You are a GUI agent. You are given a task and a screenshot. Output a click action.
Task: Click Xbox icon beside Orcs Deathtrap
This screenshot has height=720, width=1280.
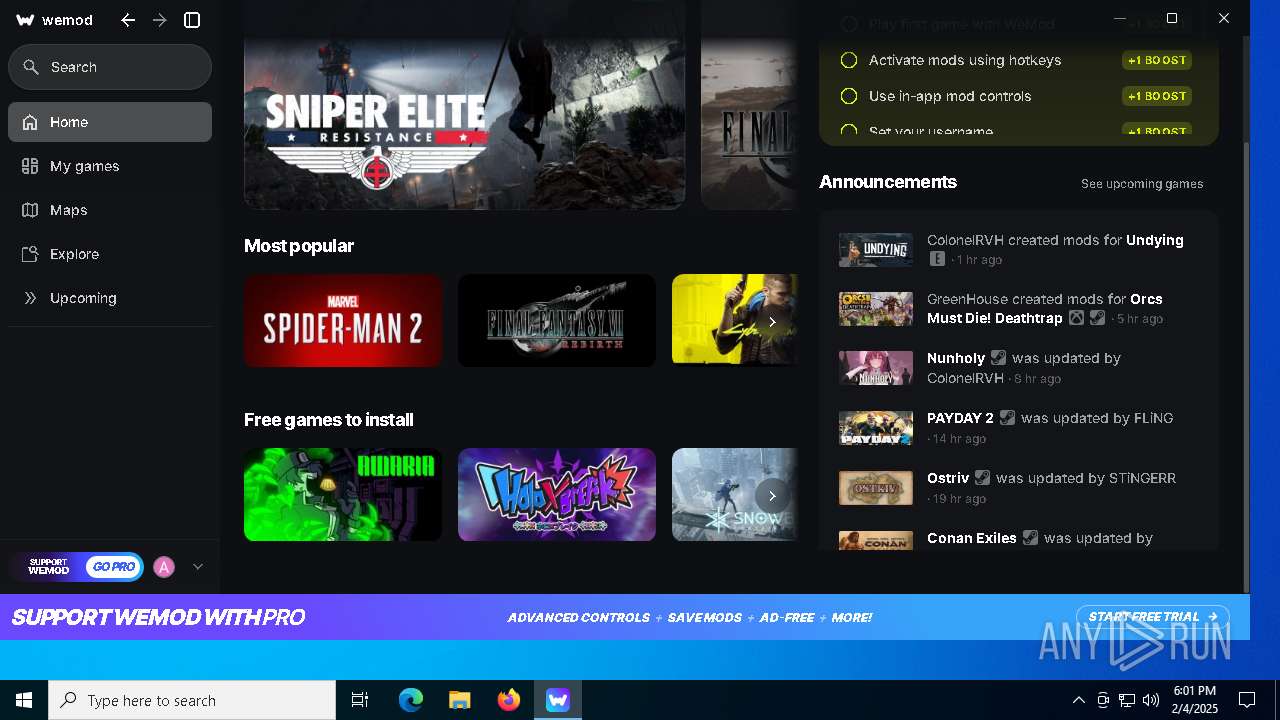(1076, 318)
